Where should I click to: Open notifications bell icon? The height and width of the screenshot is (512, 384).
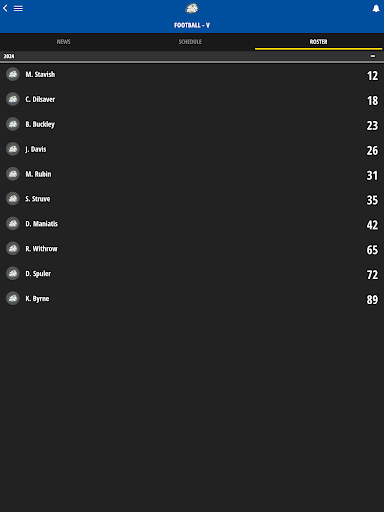[x=376, y=9]
